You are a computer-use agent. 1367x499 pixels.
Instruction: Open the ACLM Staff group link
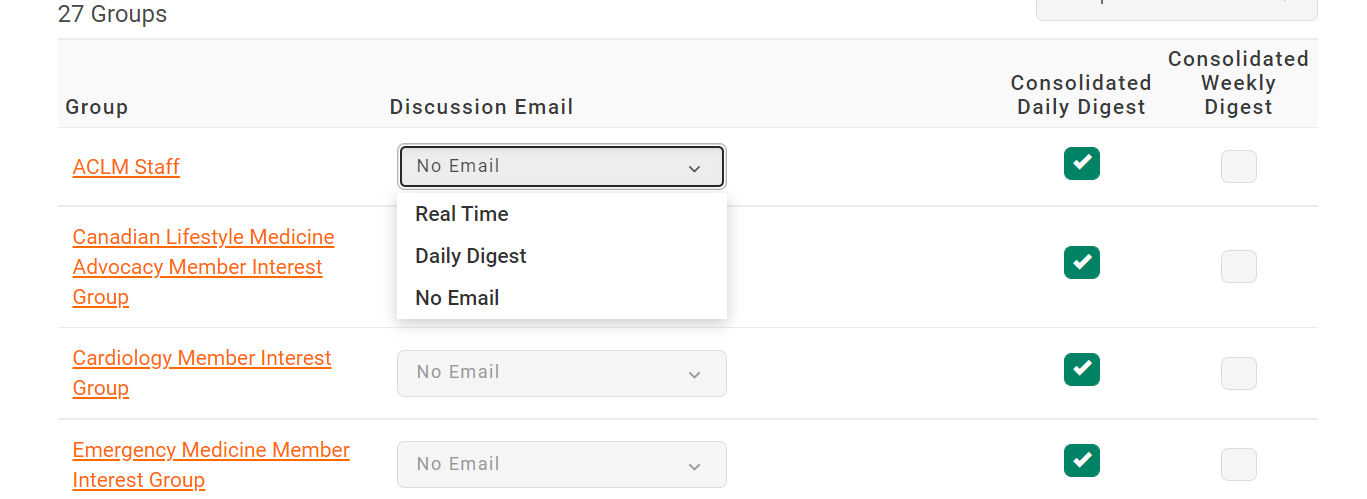pos(126,167)
